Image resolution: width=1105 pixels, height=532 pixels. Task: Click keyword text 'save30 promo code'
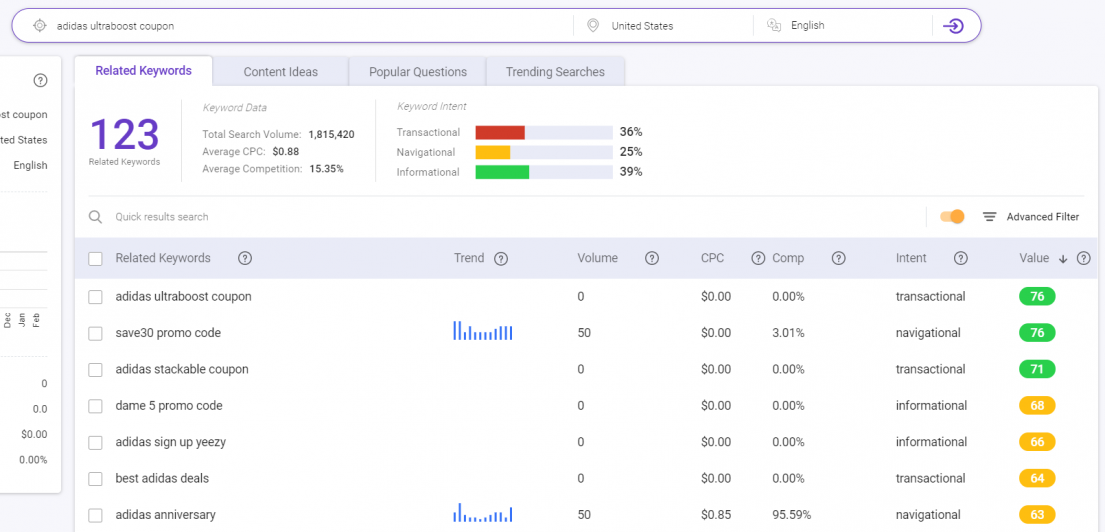point(168,333)
